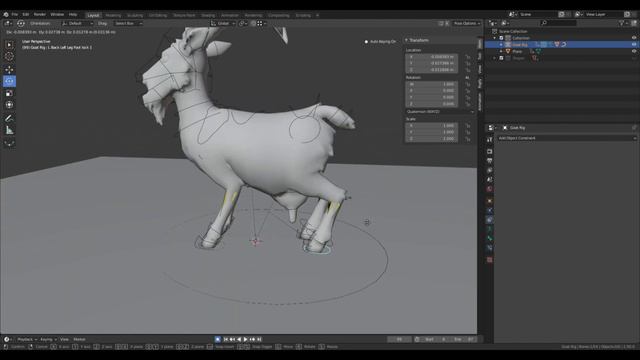Select the Select Box tool icon
The width and height of the screenshot is (640, 360).
pyautogui.click(x=9, y=44)
